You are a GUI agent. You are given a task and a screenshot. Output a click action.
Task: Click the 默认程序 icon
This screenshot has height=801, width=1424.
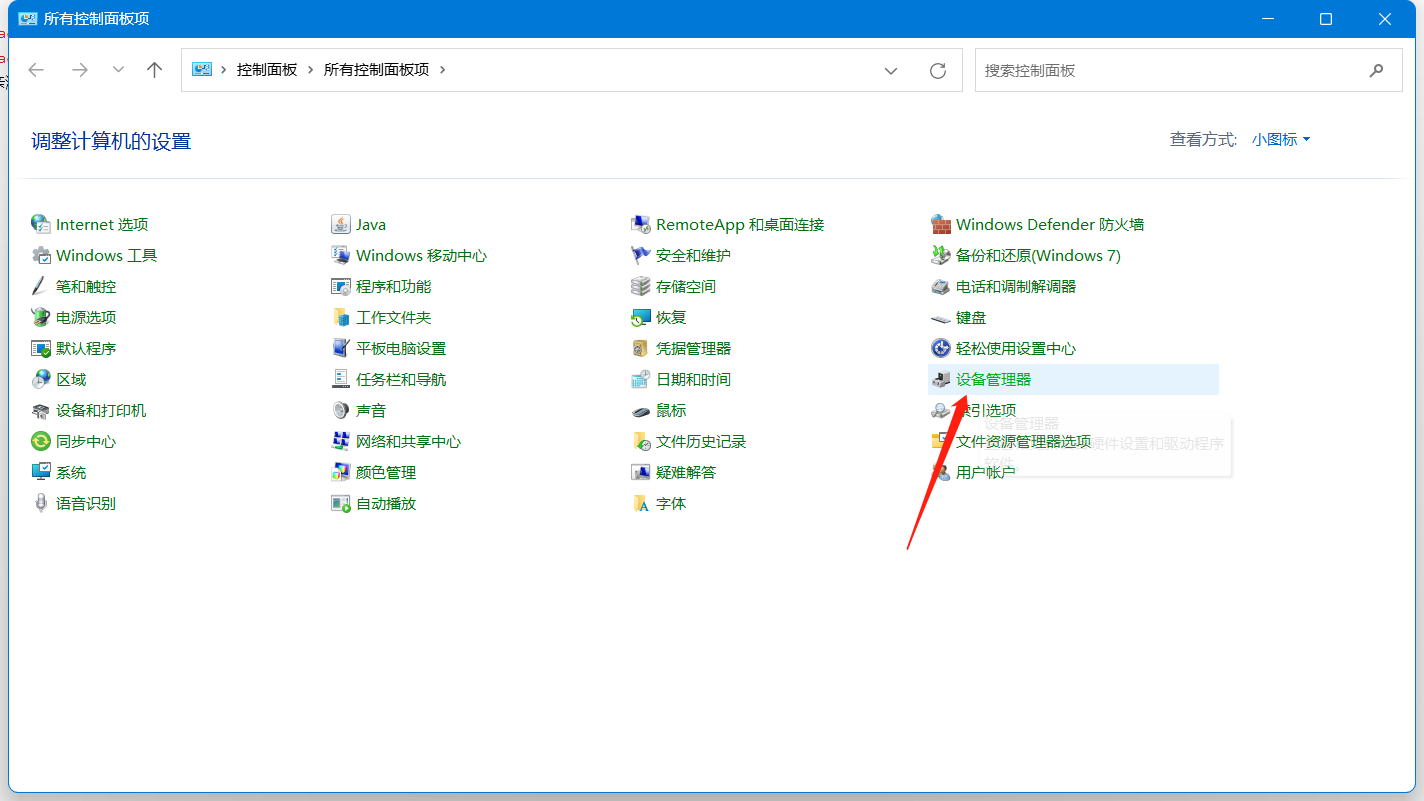click(x=40, y=348)
